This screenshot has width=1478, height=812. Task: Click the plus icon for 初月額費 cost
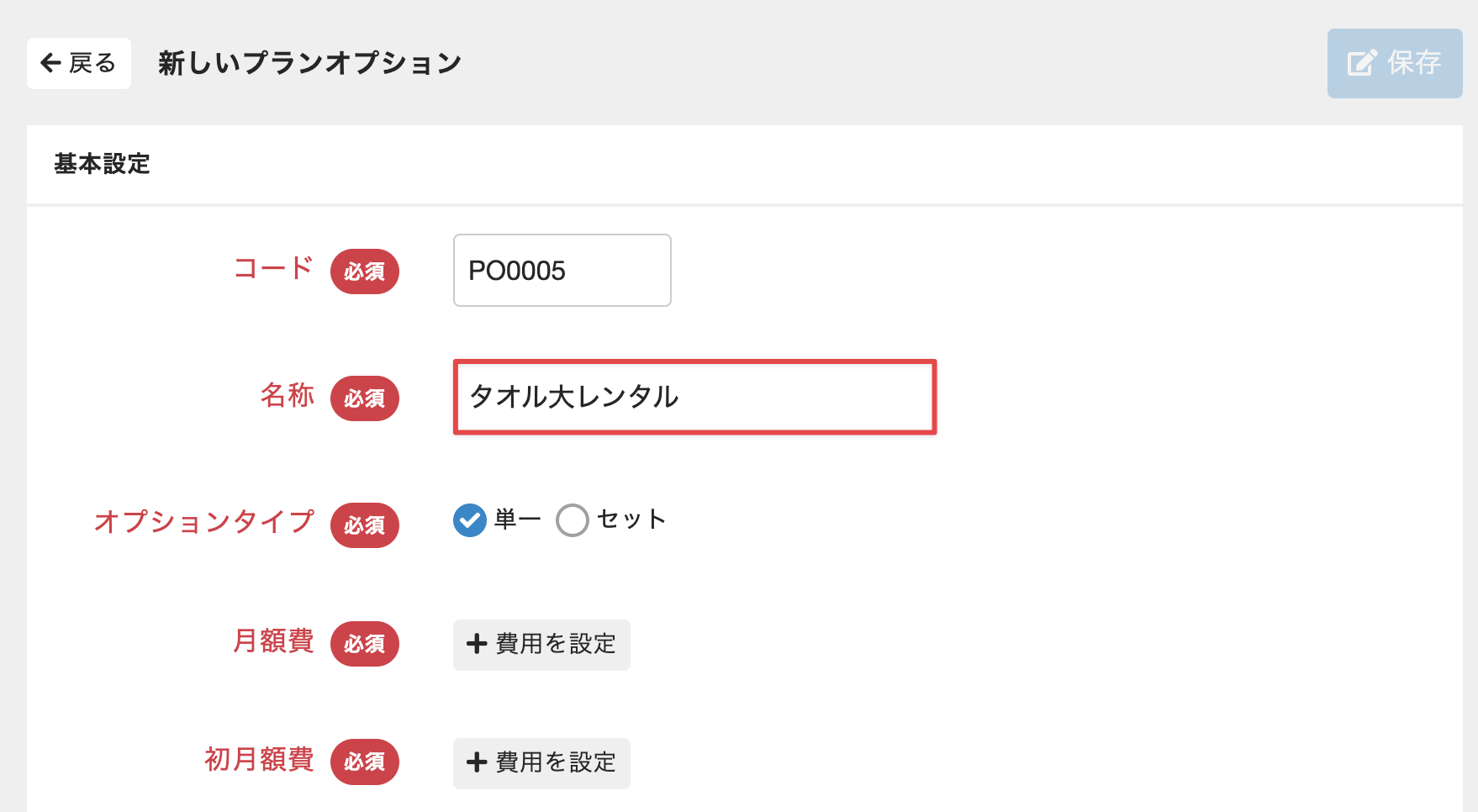[477, 762]
